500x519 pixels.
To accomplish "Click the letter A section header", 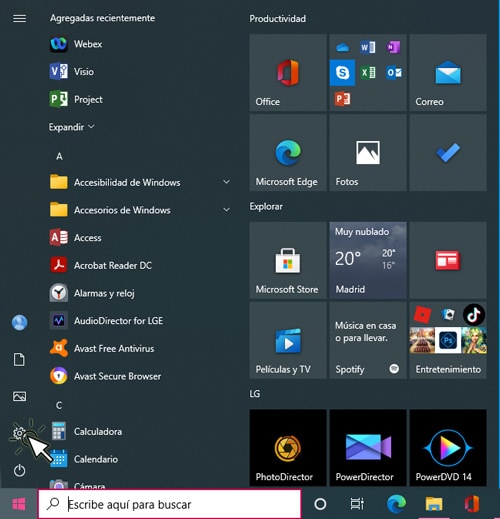I will [59, 156].
